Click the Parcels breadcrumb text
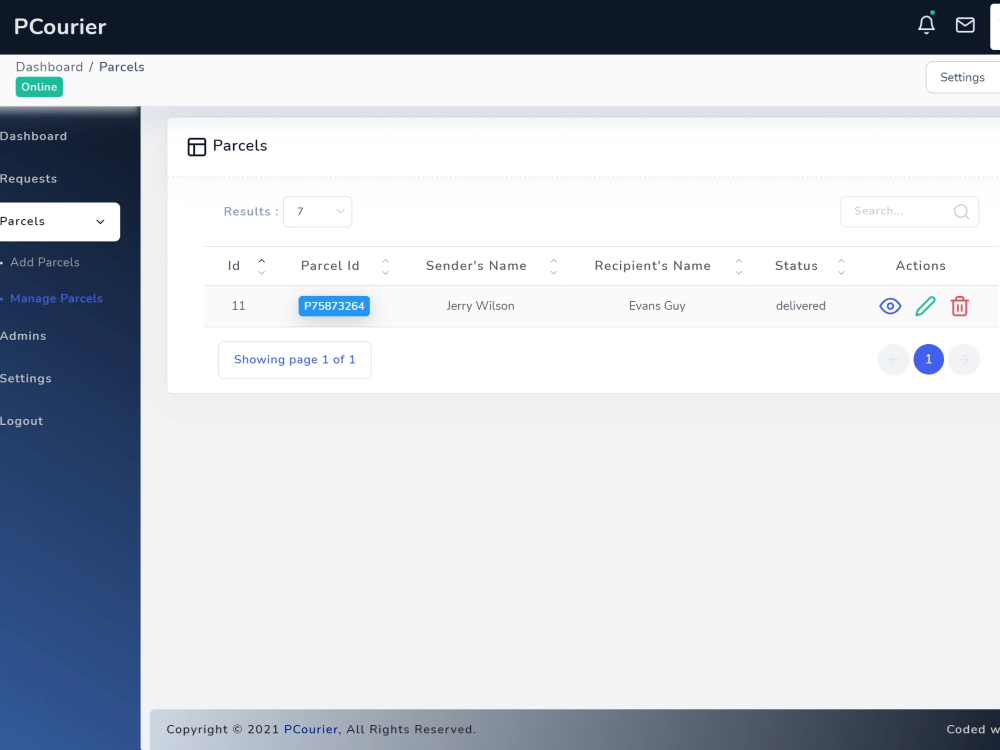This screenshot has width=1000, height=750. (x=121, y=67)
